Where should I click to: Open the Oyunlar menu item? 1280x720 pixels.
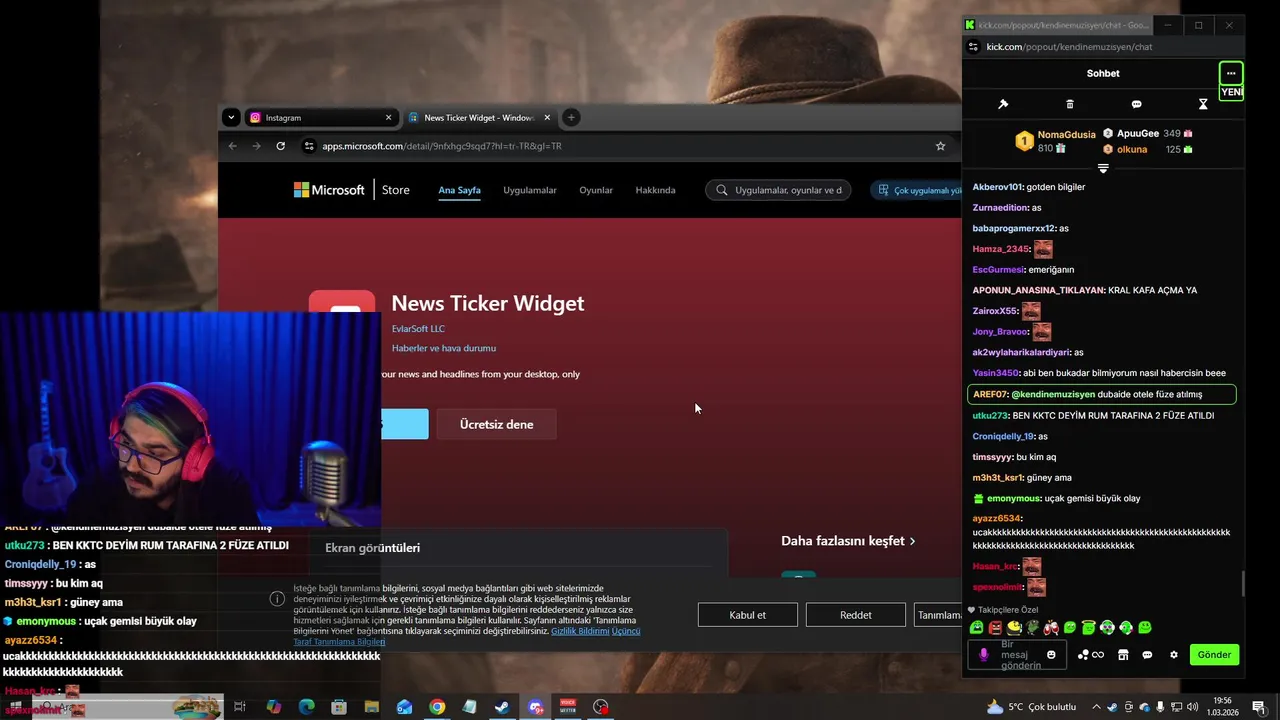coord(596,190)
